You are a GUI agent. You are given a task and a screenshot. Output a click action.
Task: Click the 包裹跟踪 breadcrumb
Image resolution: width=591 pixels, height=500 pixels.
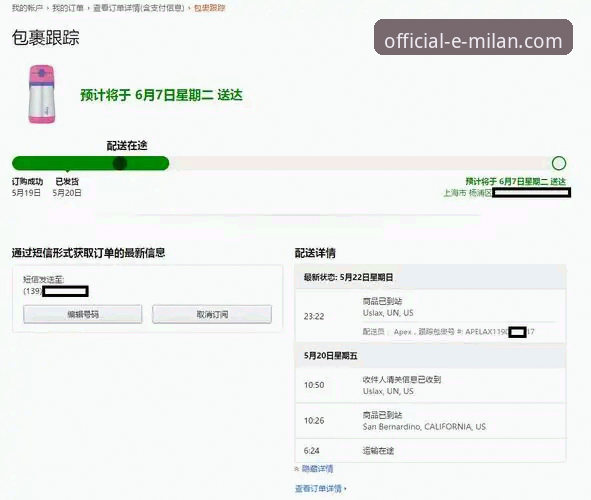point(210,8)
